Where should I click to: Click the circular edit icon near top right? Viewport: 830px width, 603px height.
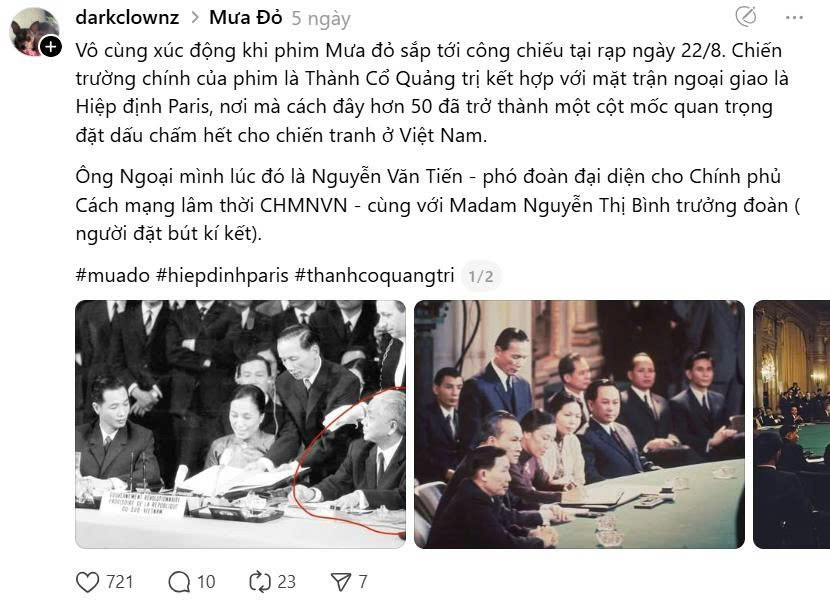(x=746, y=17)
